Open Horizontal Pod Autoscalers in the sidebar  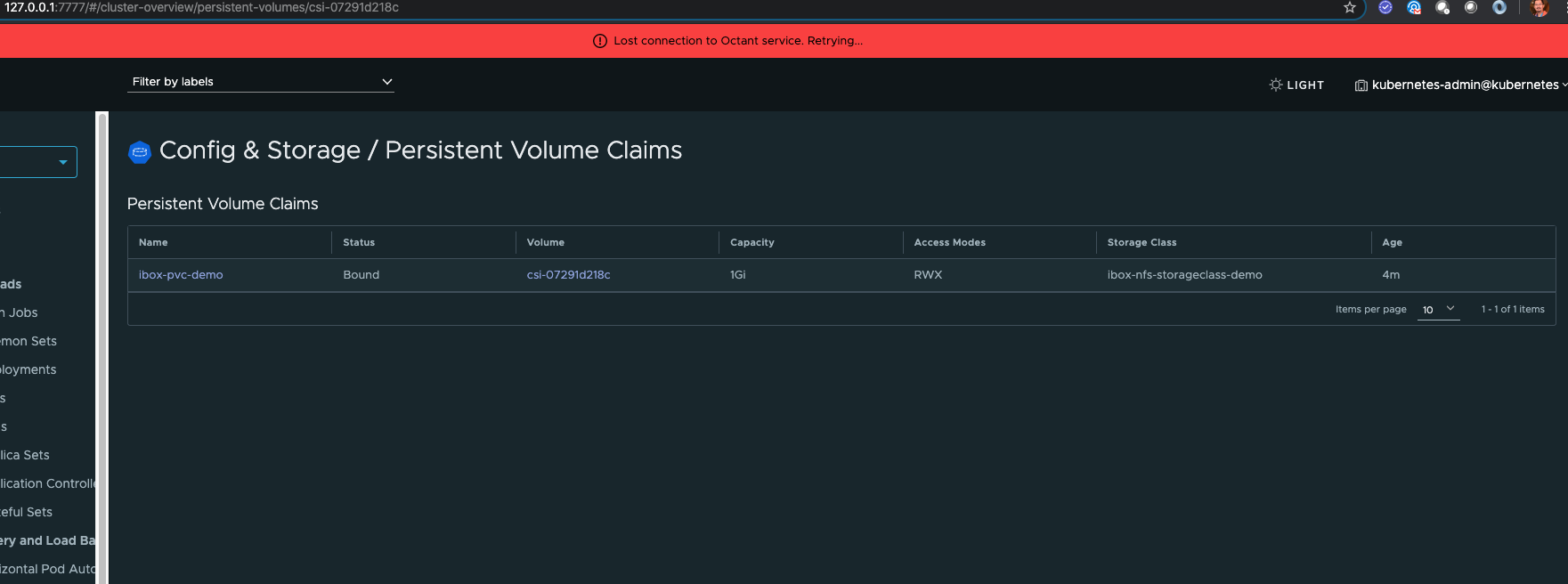pyautogui.click(x=47, y=569)
